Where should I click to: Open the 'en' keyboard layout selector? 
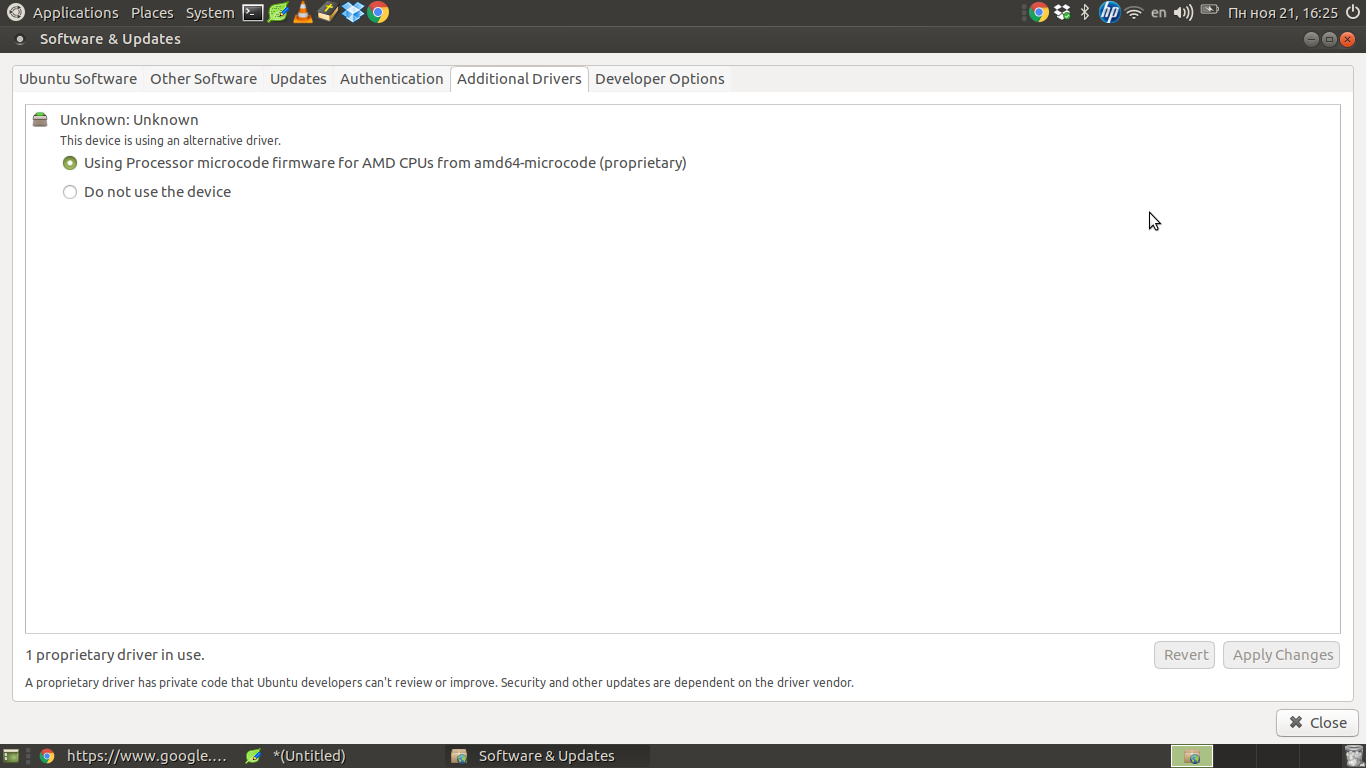1159,13
